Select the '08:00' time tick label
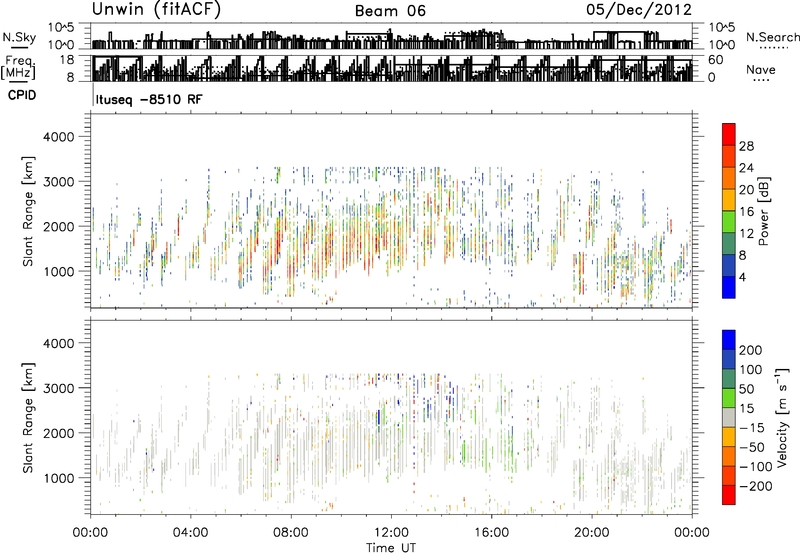This screenshot has width=800, height=554. (x=291, y=533)
